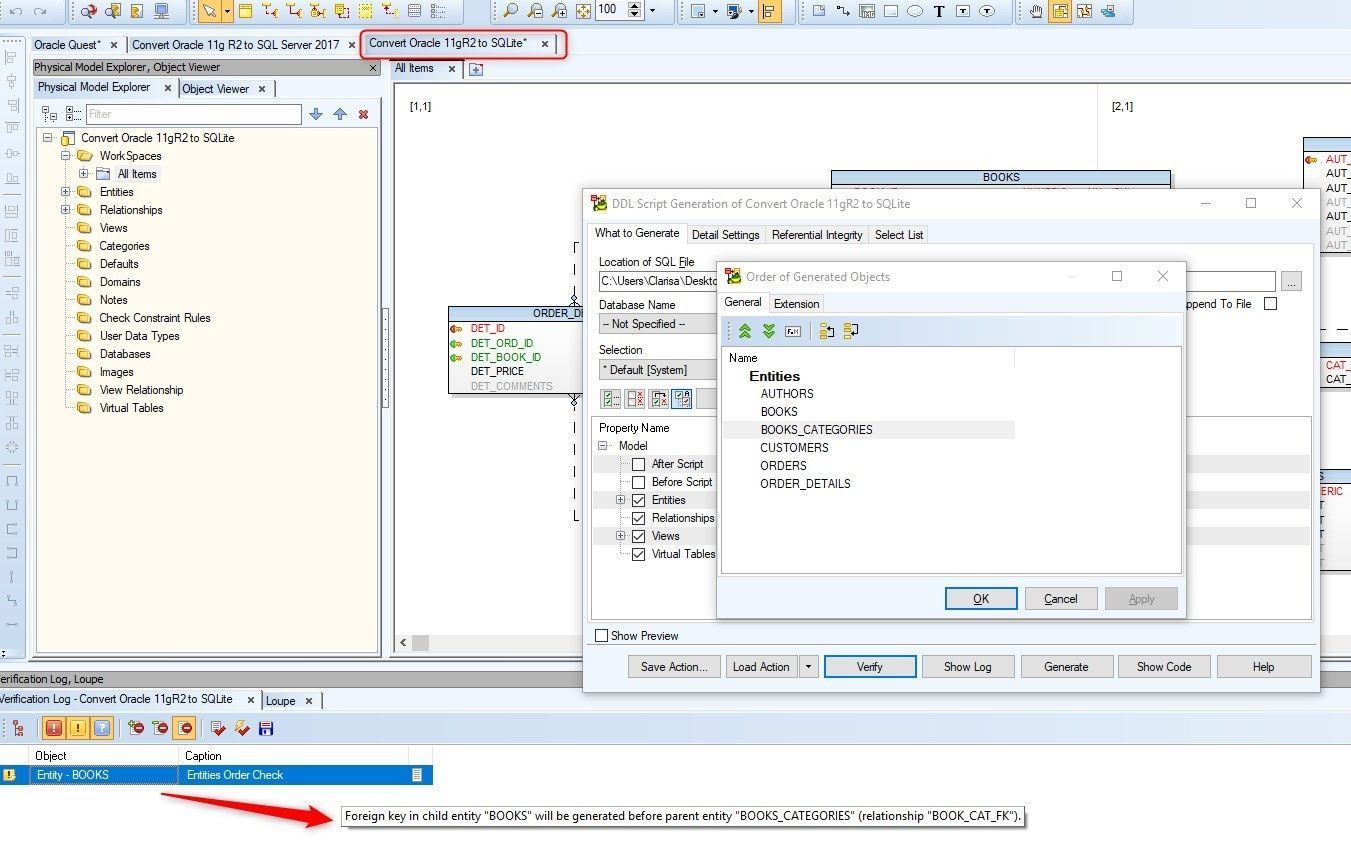Switch to Convert Oracle 11g R2 to SQL Server 2017 tab
Viewport: 1351px width, 849px height.
pyautogui.click(x=236, y=45)
